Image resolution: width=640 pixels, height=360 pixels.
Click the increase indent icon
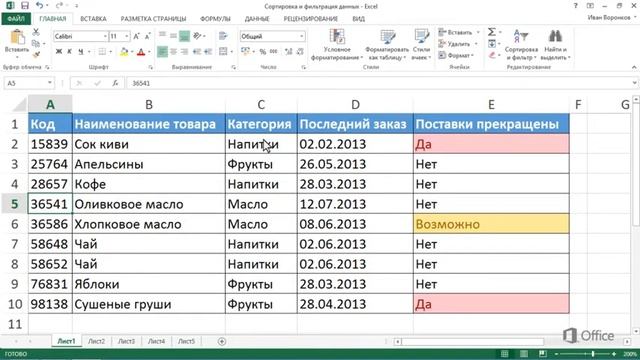[208, 51]
